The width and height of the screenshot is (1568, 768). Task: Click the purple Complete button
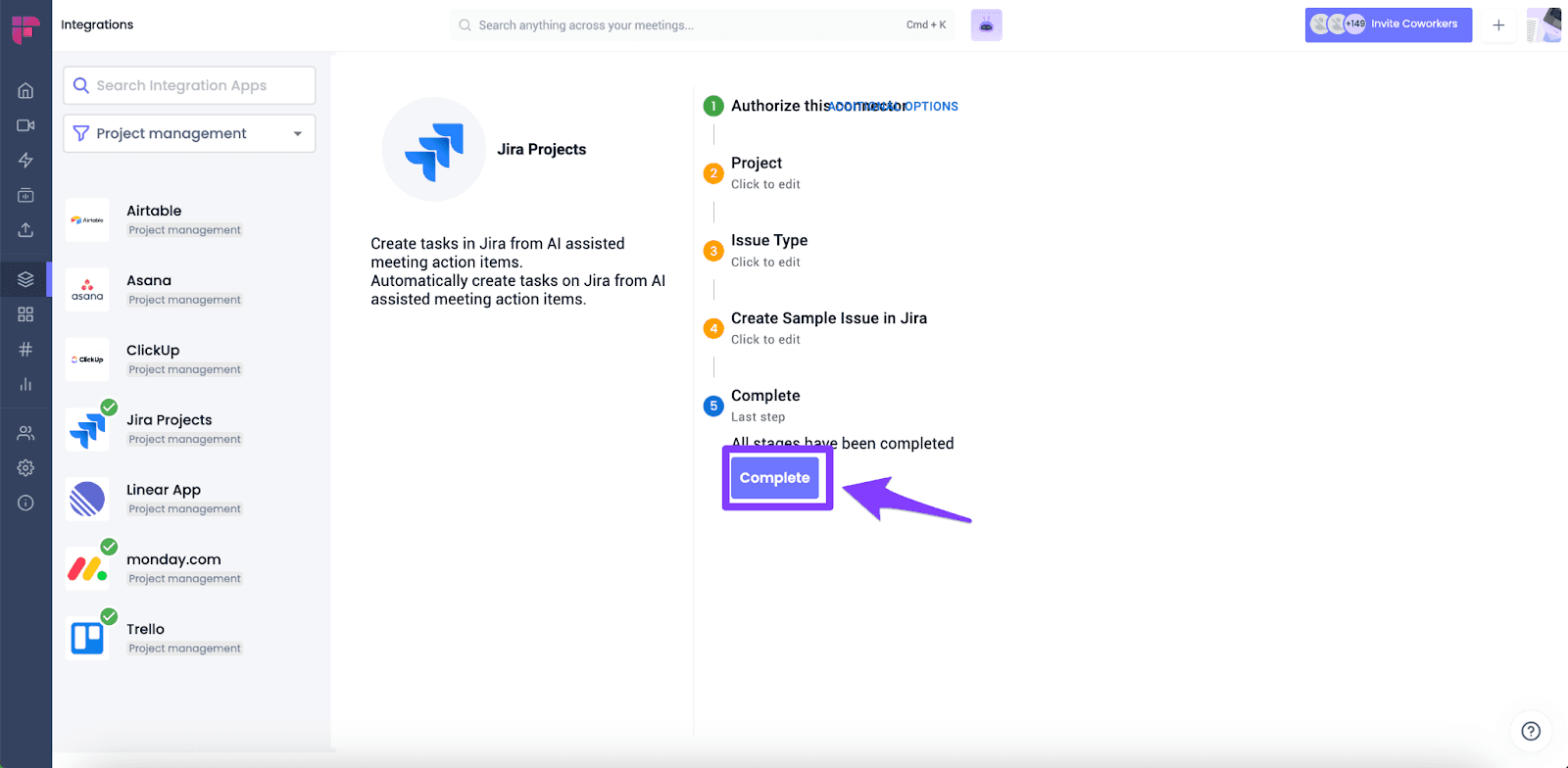click(775, 478)
